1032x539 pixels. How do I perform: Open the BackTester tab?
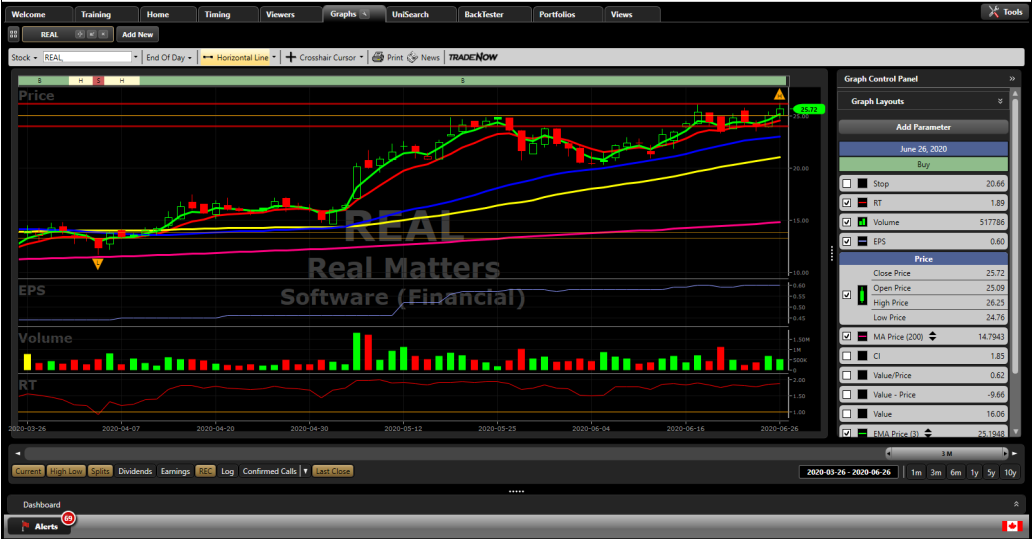coord(495,14)
